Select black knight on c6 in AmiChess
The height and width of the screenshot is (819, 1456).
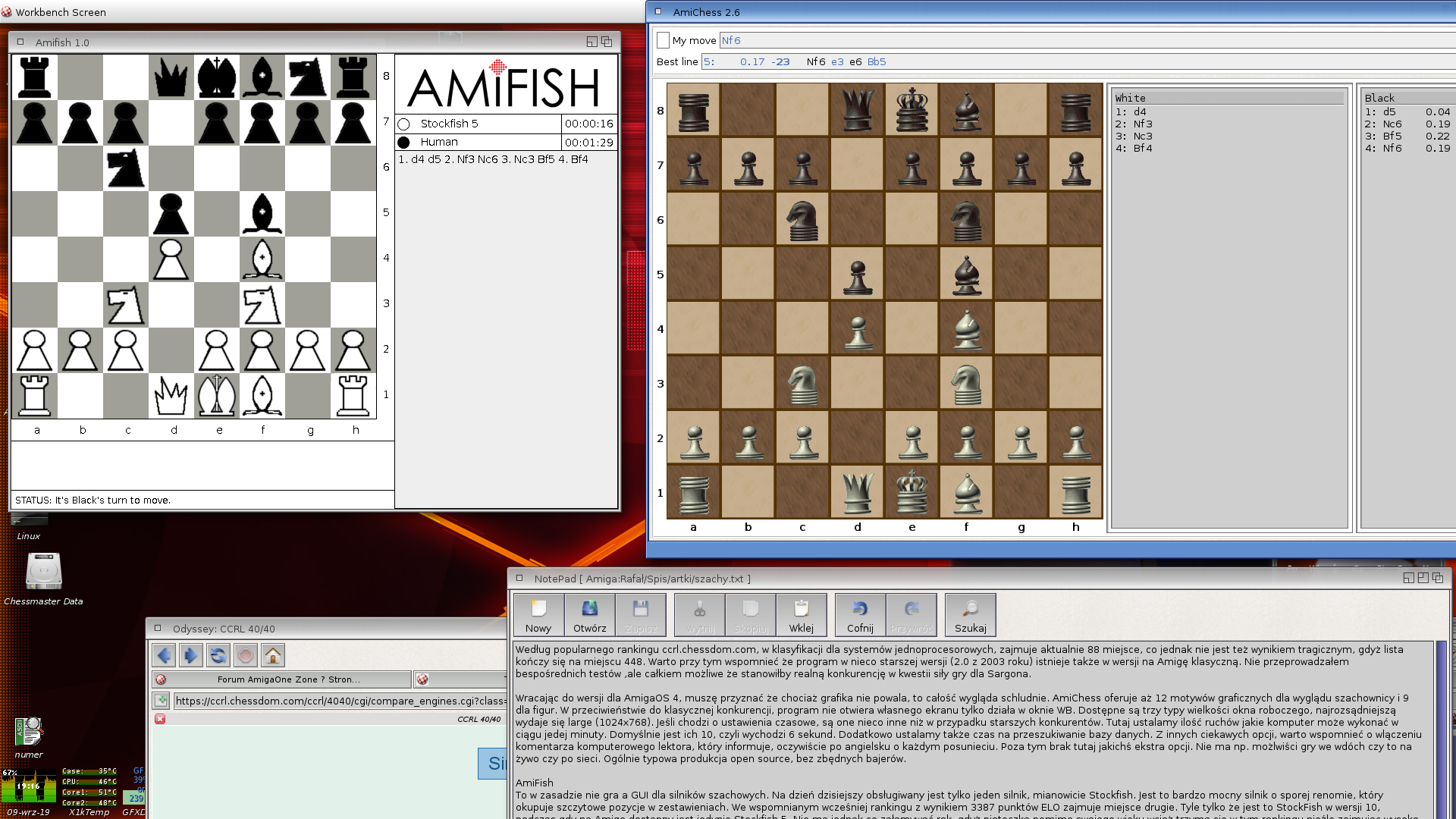click(802, 220)
